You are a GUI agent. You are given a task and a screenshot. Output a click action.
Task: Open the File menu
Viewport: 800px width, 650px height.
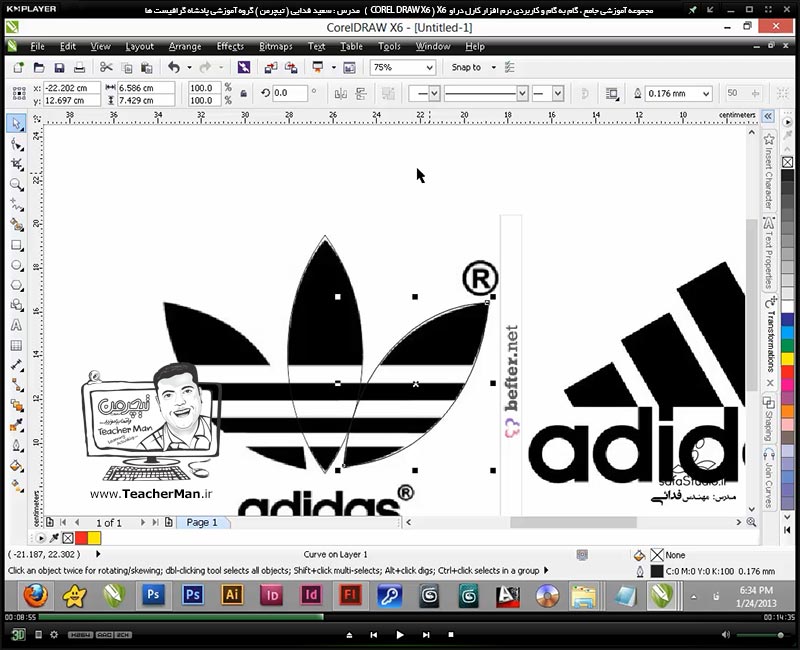point(37,46)
